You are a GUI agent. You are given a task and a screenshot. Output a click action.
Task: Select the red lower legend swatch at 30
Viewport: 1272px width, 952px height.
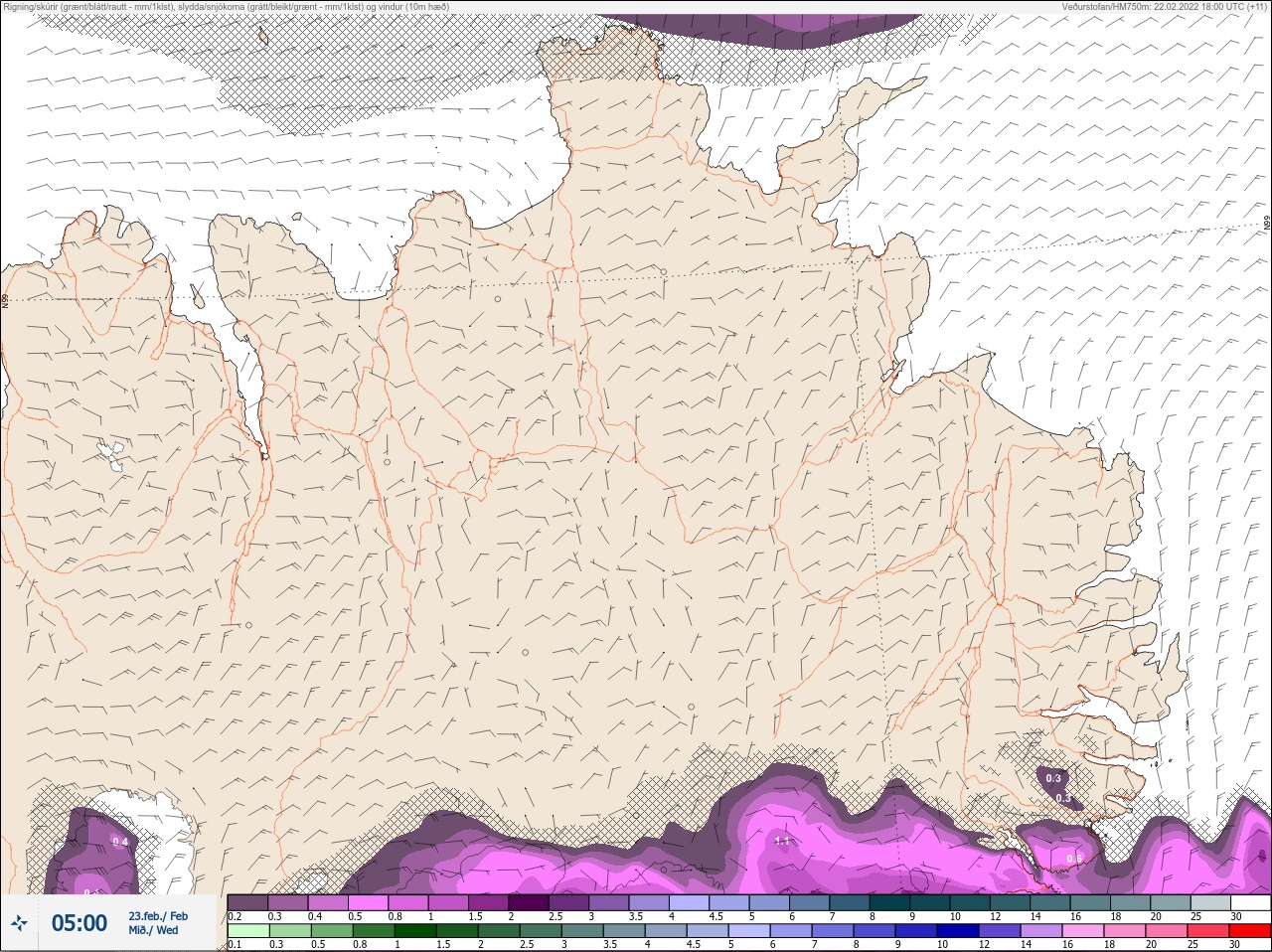pyautogui.click(x=1250, y=931)
